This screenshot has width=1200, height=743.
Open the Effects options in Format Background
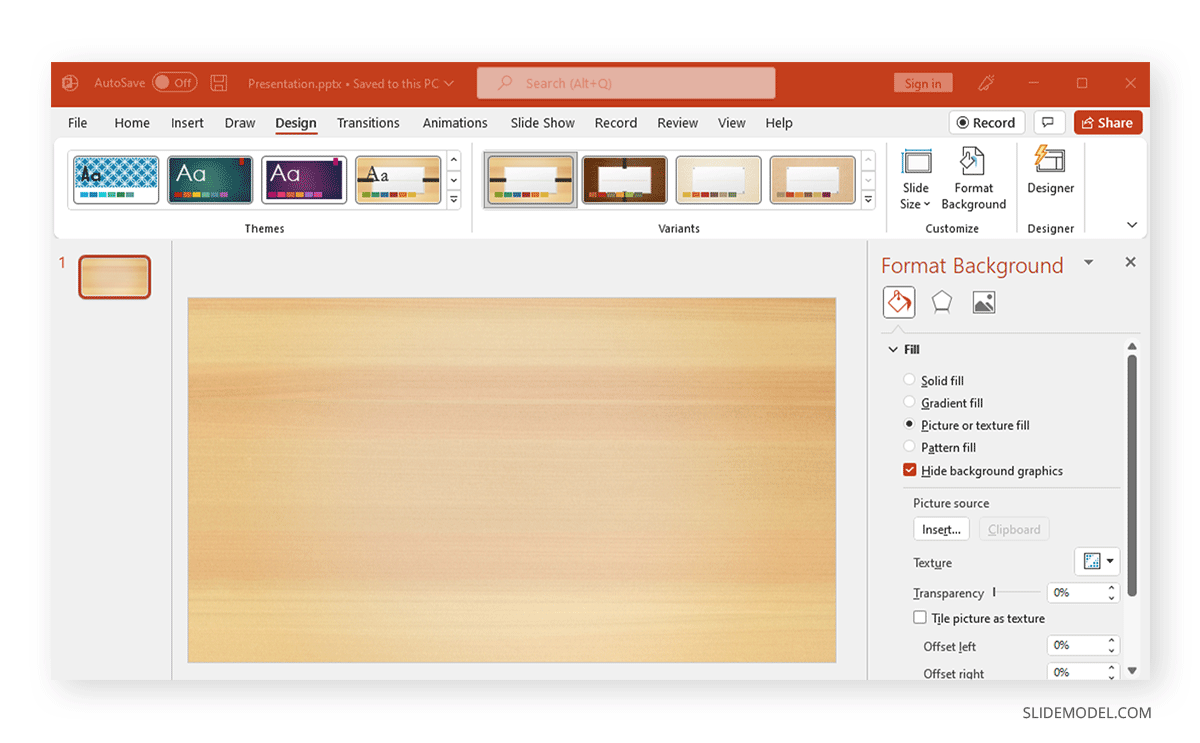(941, 301)
